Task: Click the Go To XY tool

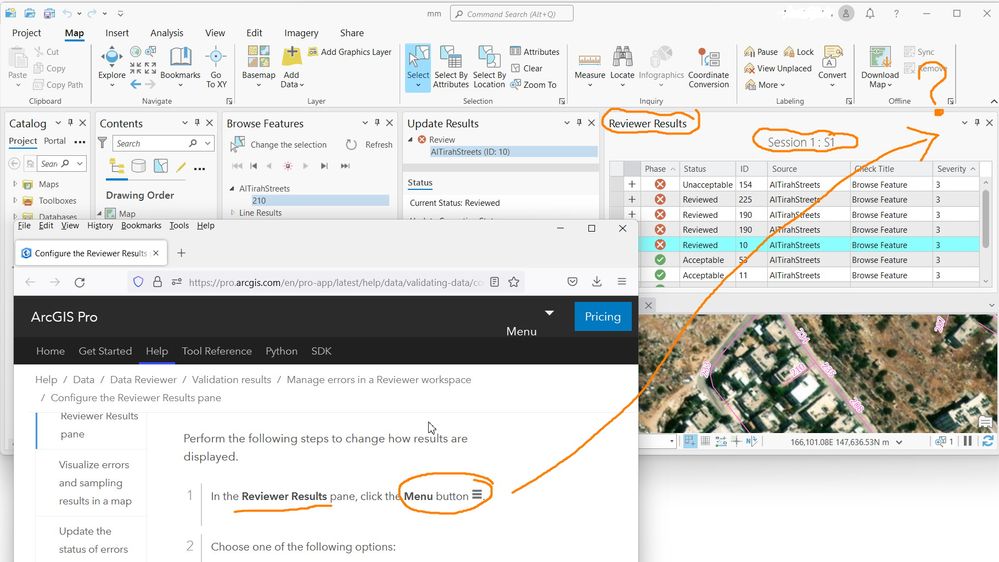Action: (216, 66)
